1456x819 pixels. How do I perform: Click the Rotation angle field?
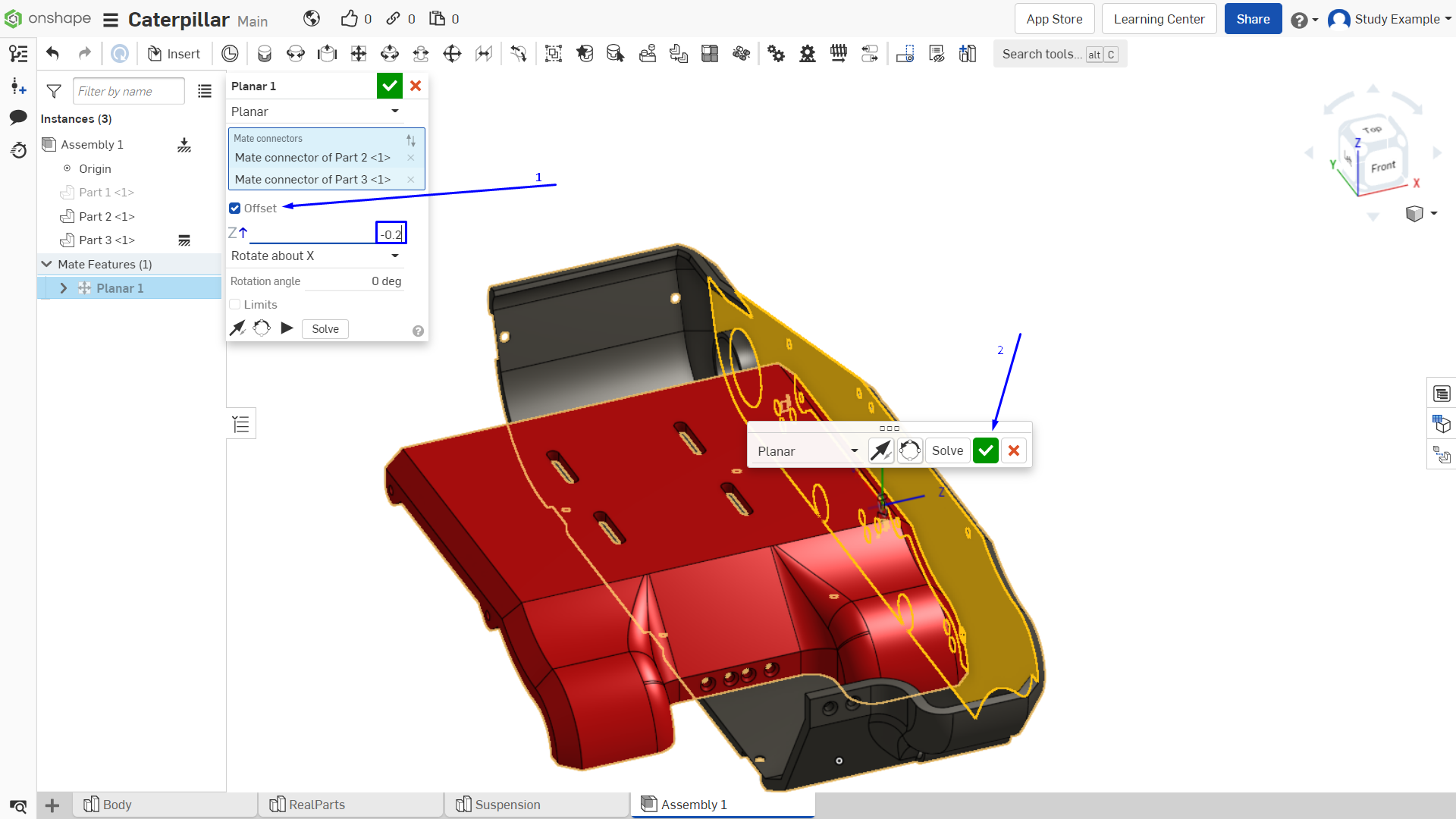[x=353, y=281]
